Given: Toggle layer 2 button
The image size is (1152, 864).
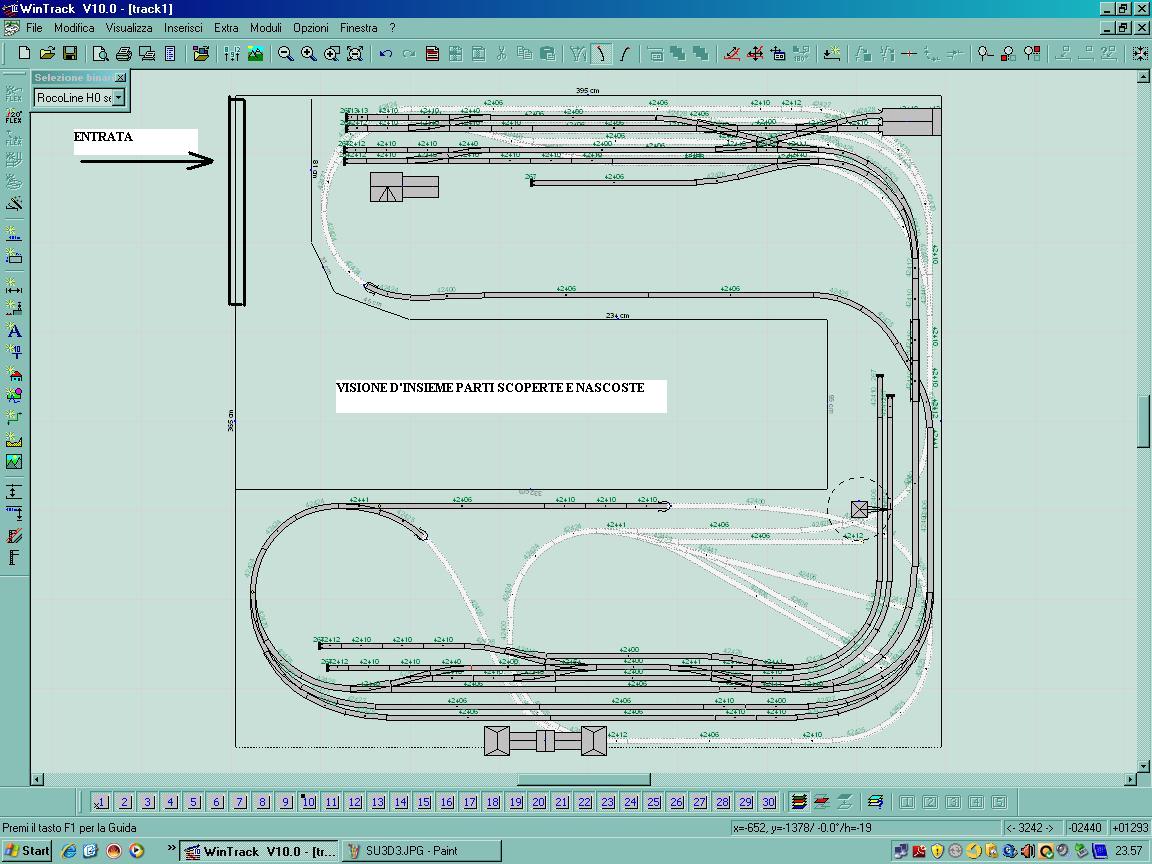Looking at the screenshot, I should [125, 802].
